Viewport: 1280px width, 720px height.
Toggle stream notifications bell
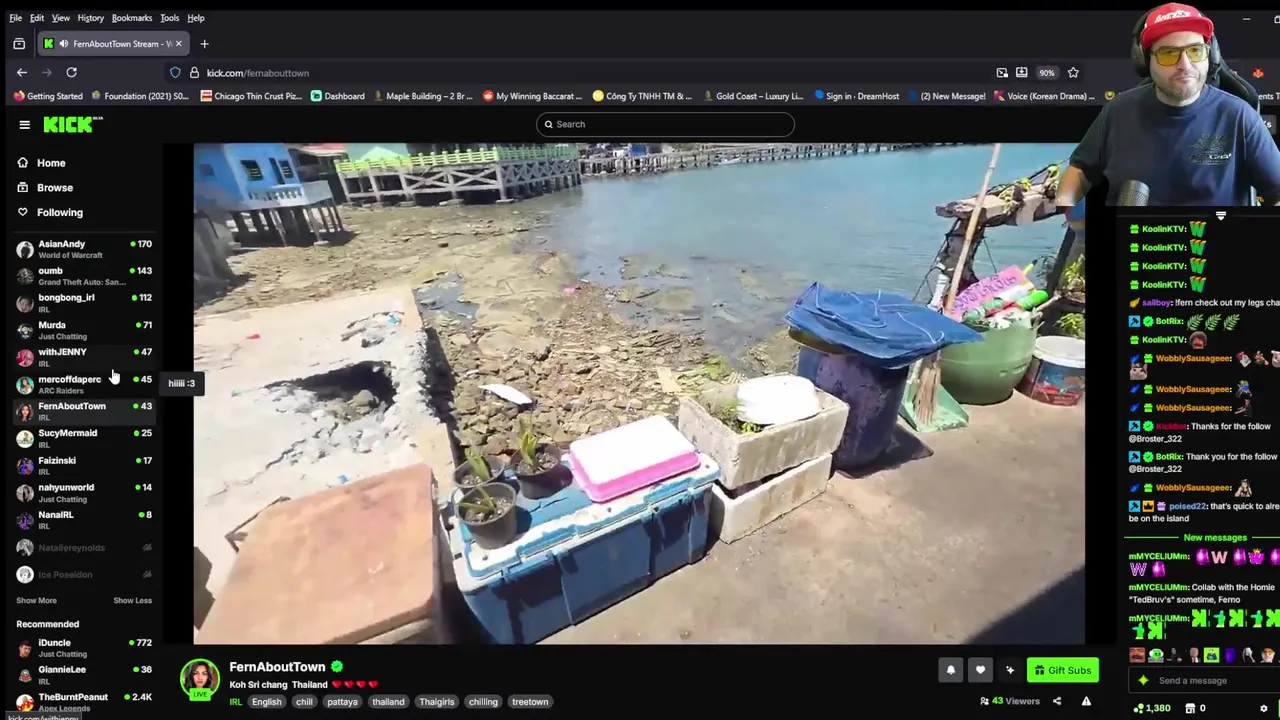951,670
